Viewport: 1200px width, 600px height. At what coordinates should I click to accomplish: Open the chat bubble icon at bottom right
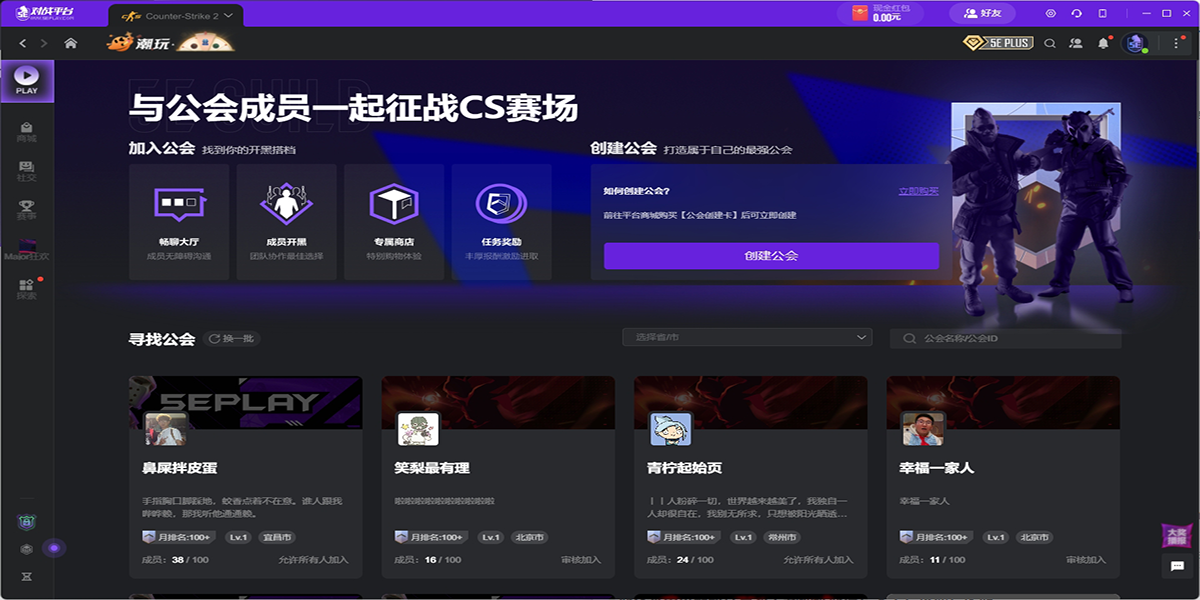point(1176,566)
